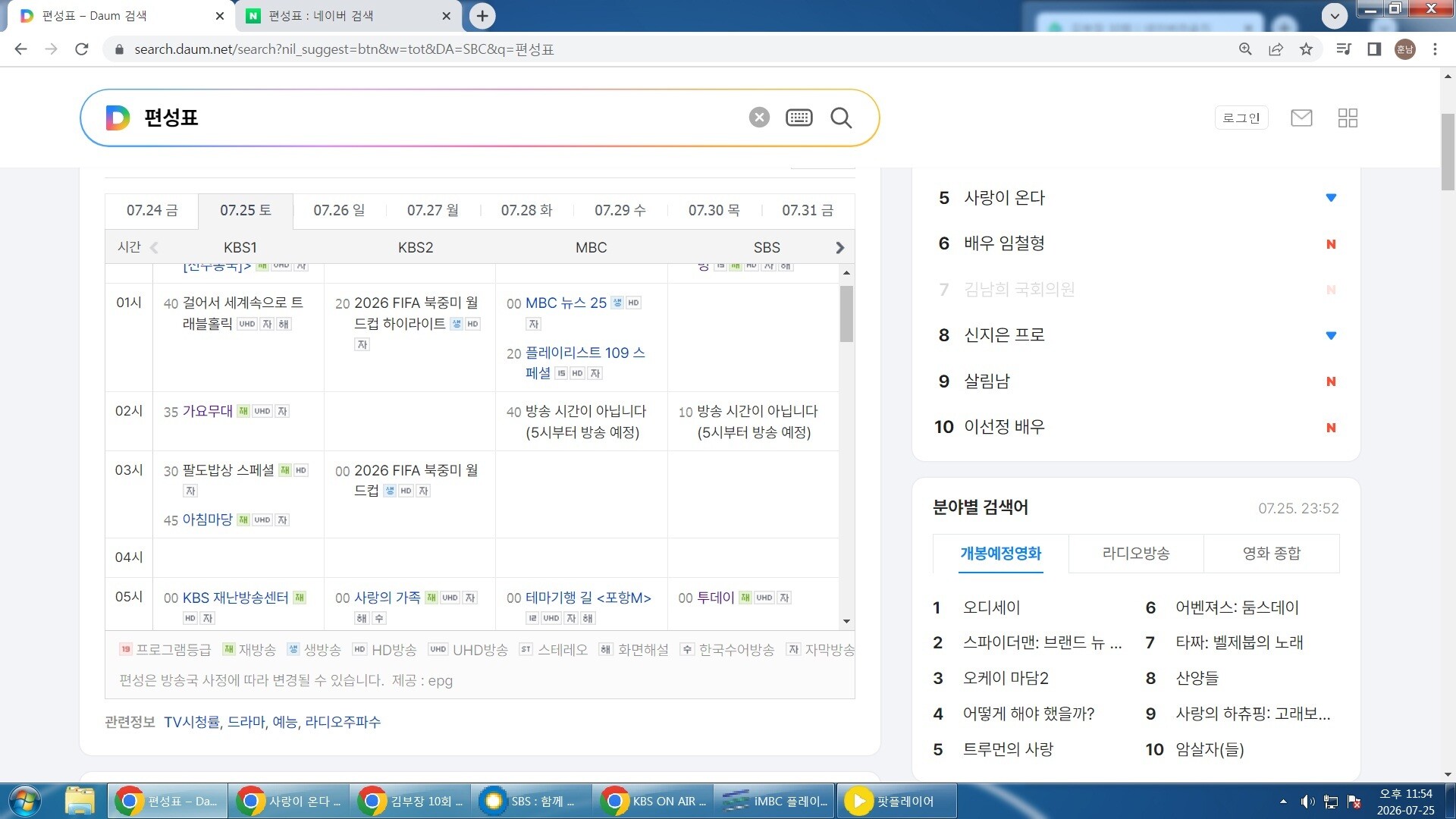The height and width of the screenshot is (819, 1456).
Task: Open 살림남 trending search link
Action: pos(987,381)
